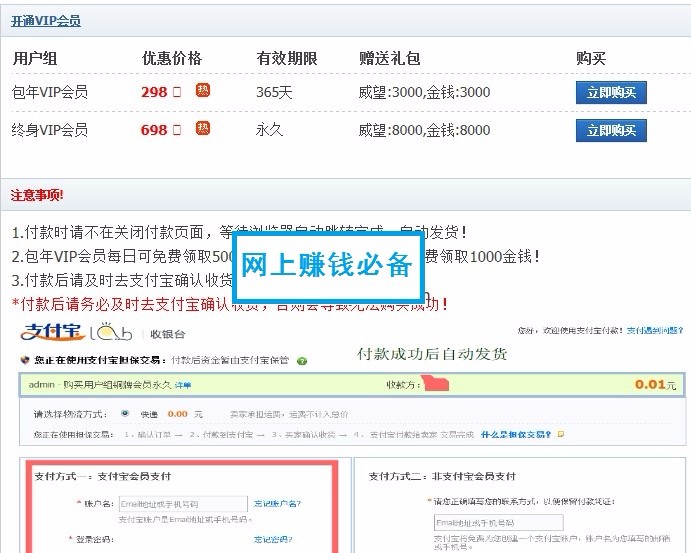Click the 威望:3000,金钱:3000 gift cell

(x=424, y=92)
